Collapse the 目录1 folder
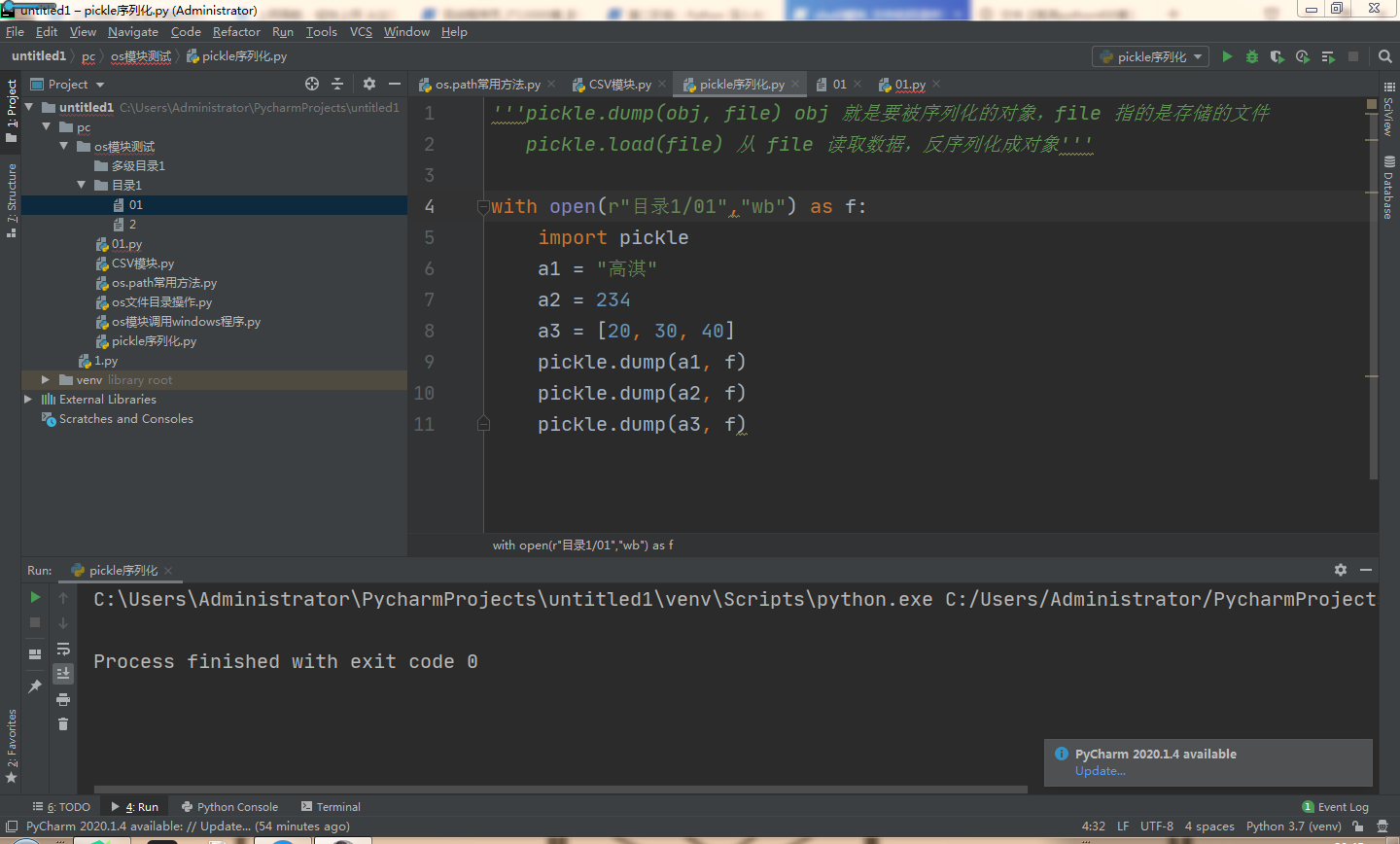This screenshot has height=844, width=1400. pyautogui.click(x=82, y=185)
